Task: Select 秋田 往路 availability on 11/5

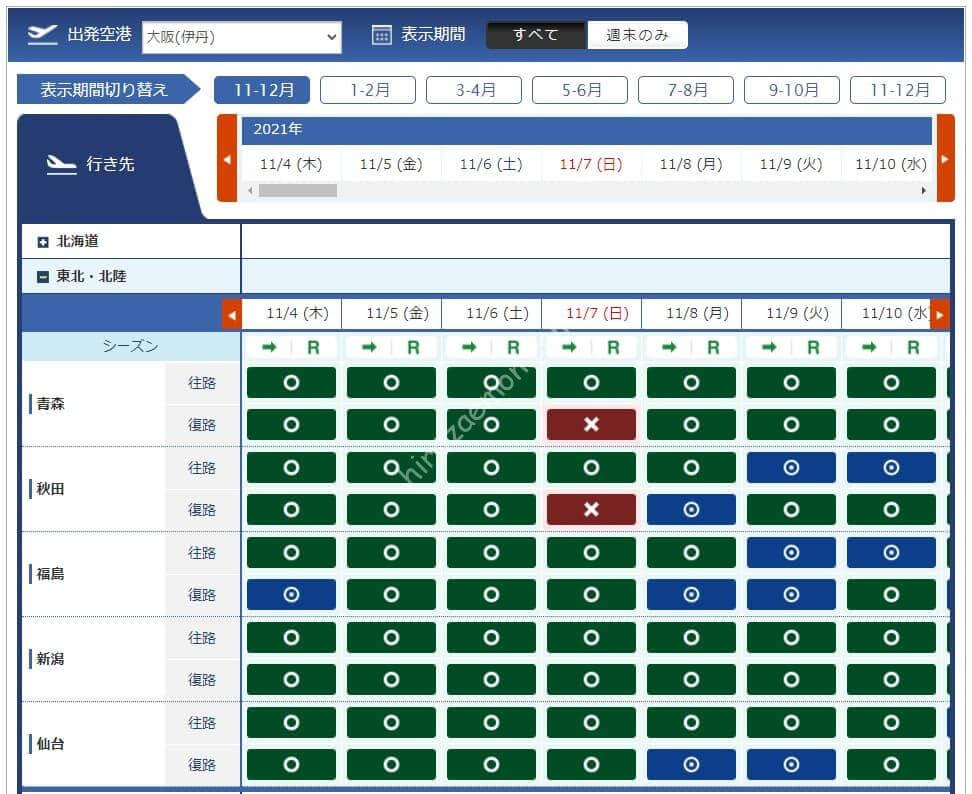Action: [x=391, y=467]
